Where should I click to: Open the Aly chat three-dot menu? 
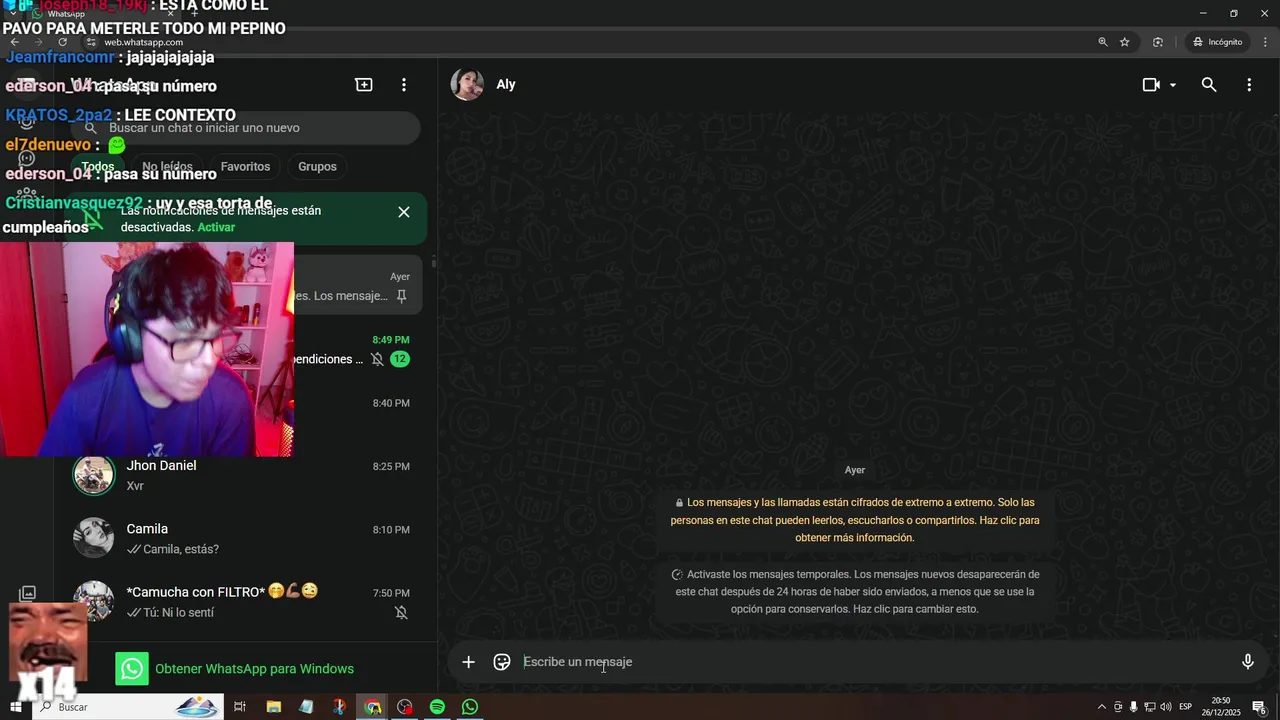click(1249, 85)
